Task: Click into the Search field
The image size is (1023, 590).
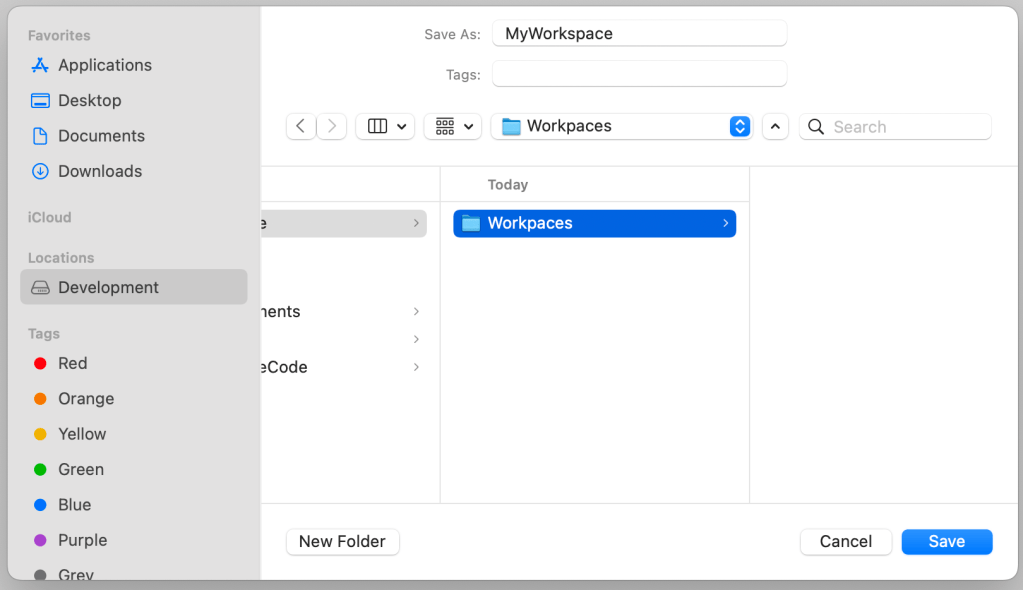Action: point(907,127)
